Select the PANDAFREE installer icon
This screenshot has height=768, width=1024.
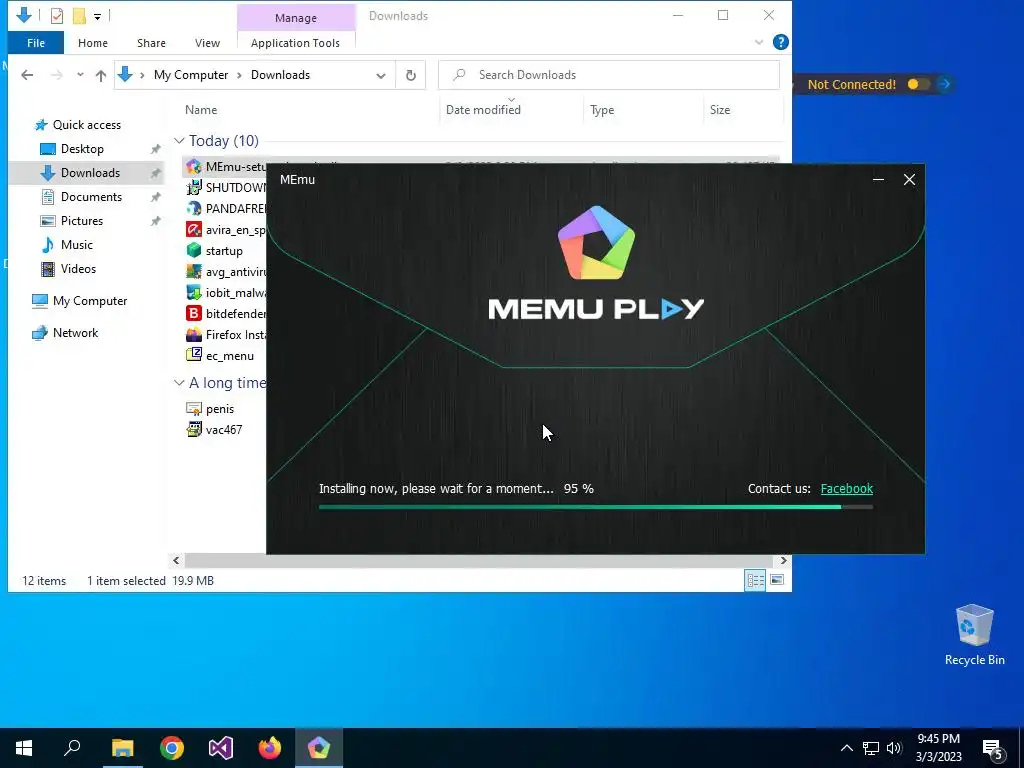coord(193,208)
